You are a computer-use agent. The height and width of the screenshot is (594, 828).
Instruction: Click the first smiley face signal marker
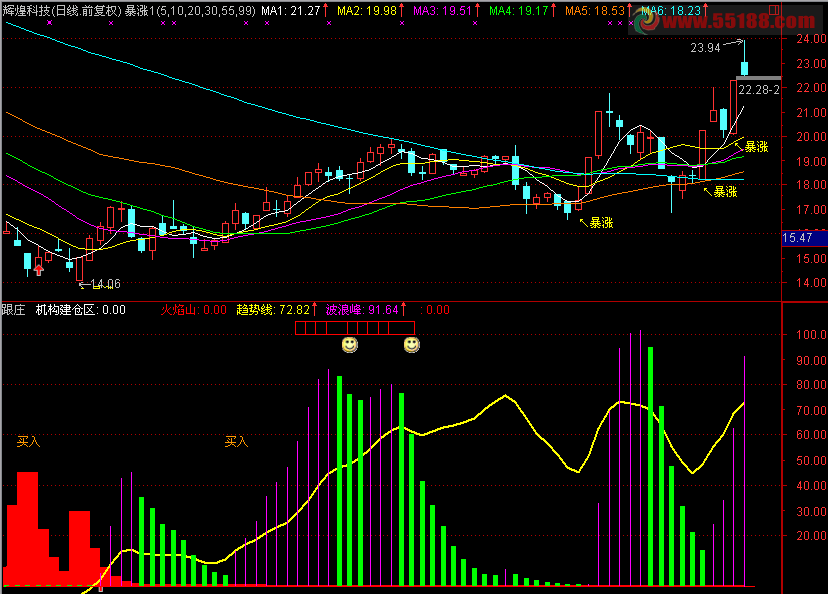point(350,345)
